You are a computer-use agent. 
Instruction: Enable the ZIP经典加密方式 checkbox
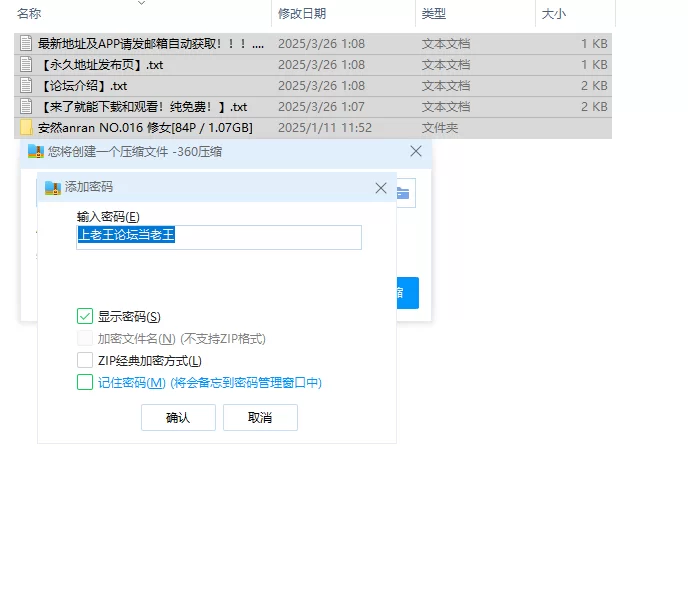point(85,360)
